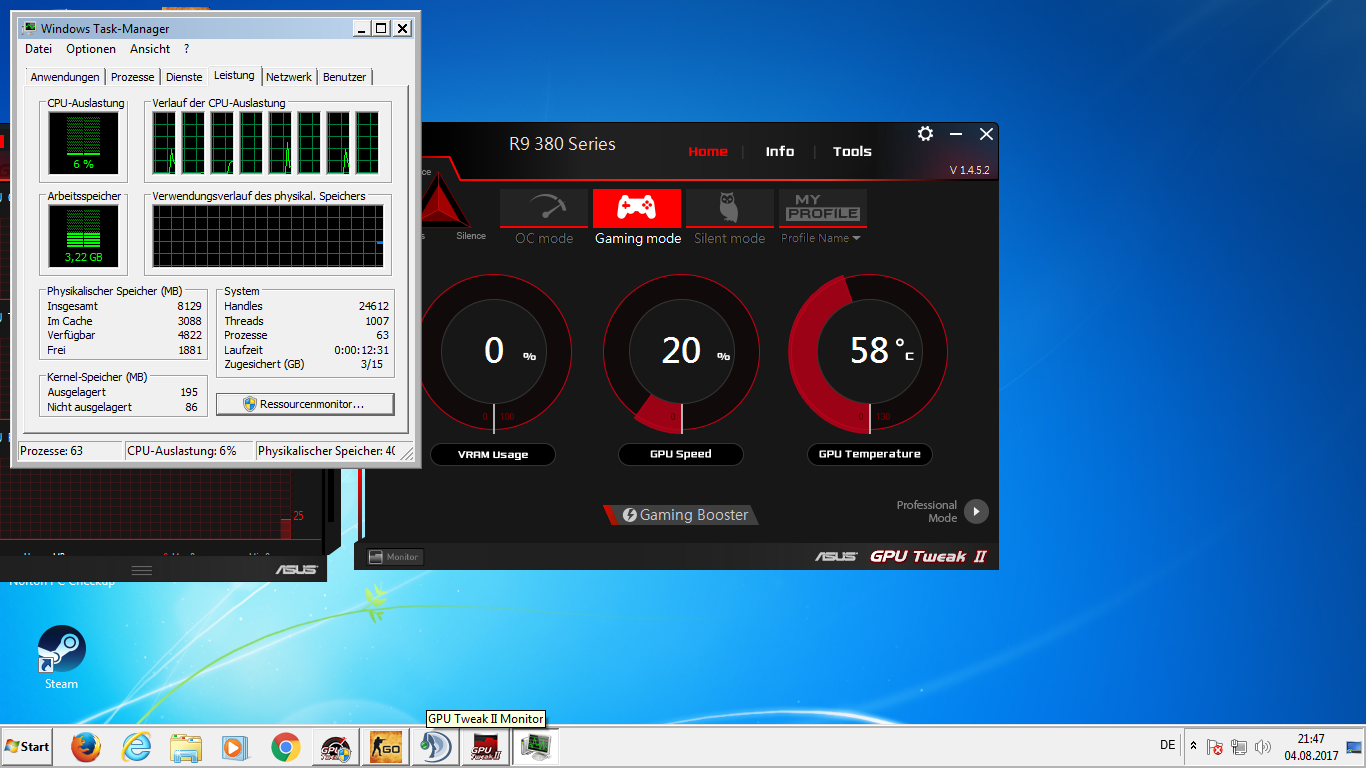Click 'Prozesse: 63' in the status bar
Viewport: 1366px width, 768px height.
tap(51, 451)
